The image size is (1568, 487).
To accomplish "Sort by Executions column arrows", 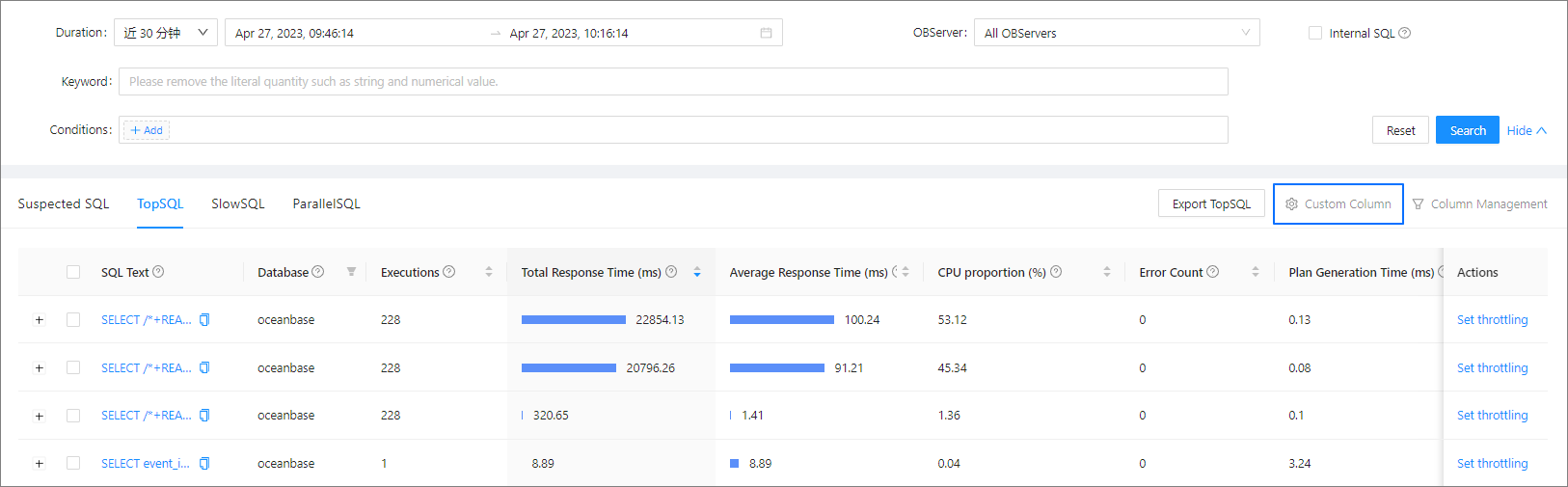I will coord(489,272).
